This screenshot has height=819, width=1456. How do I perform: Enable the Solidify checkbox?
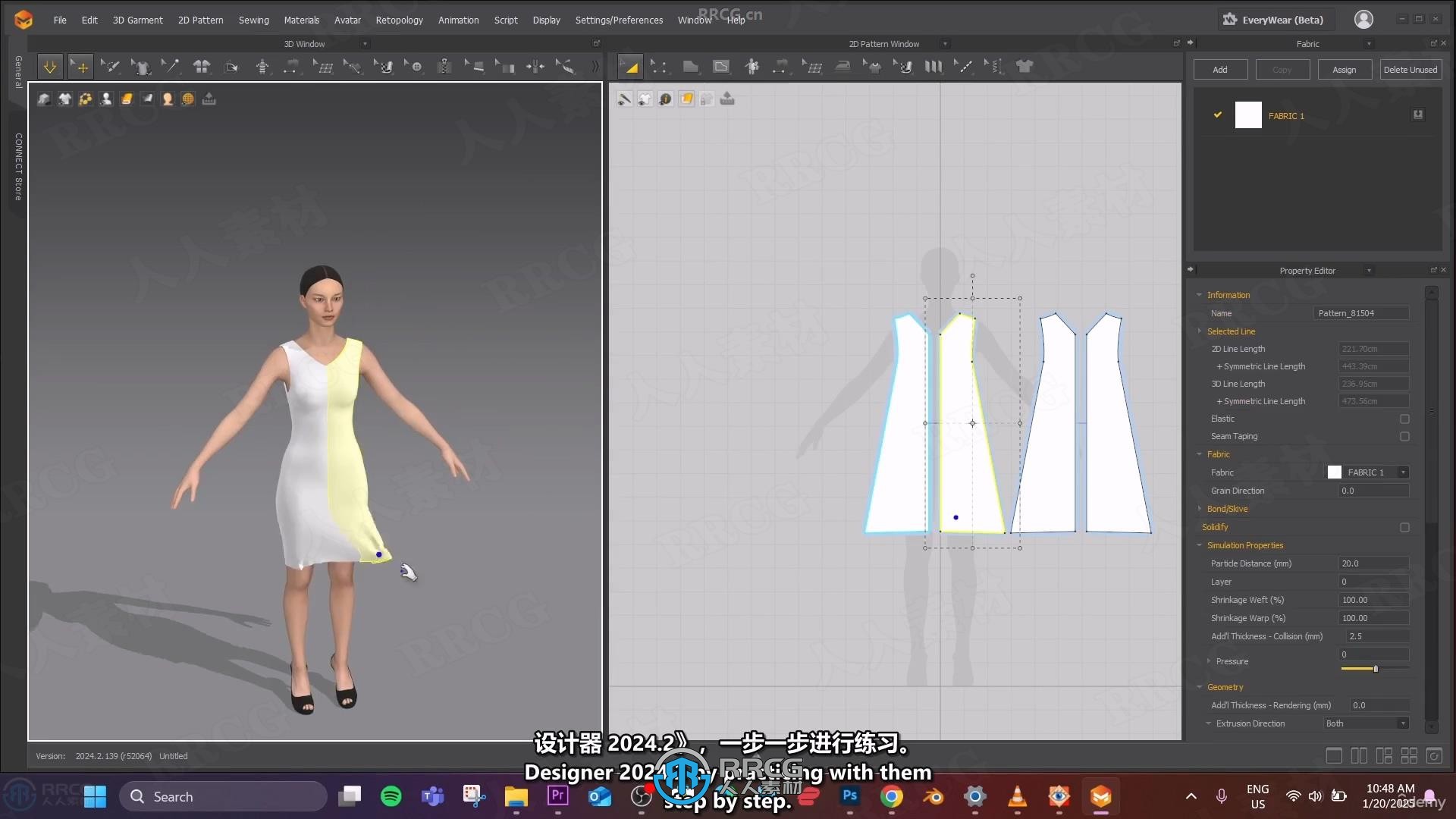tap(1404, 527)
